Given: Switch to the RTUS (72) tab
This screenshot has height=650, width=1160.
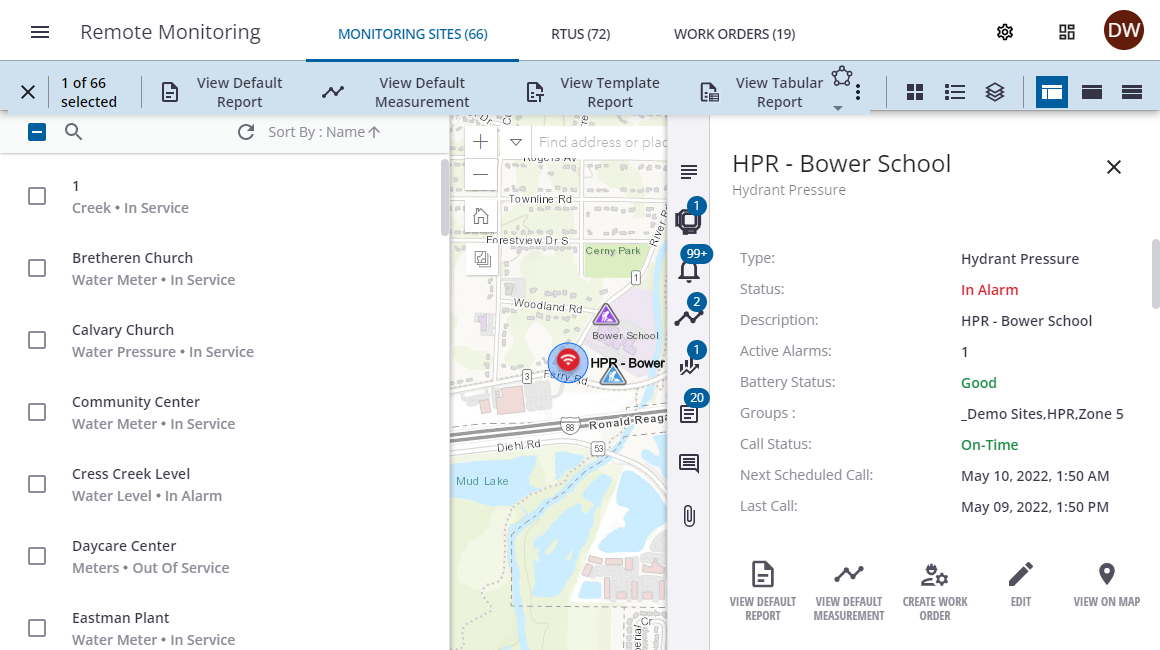Looking at the screenshot, I should coord(580,34).
